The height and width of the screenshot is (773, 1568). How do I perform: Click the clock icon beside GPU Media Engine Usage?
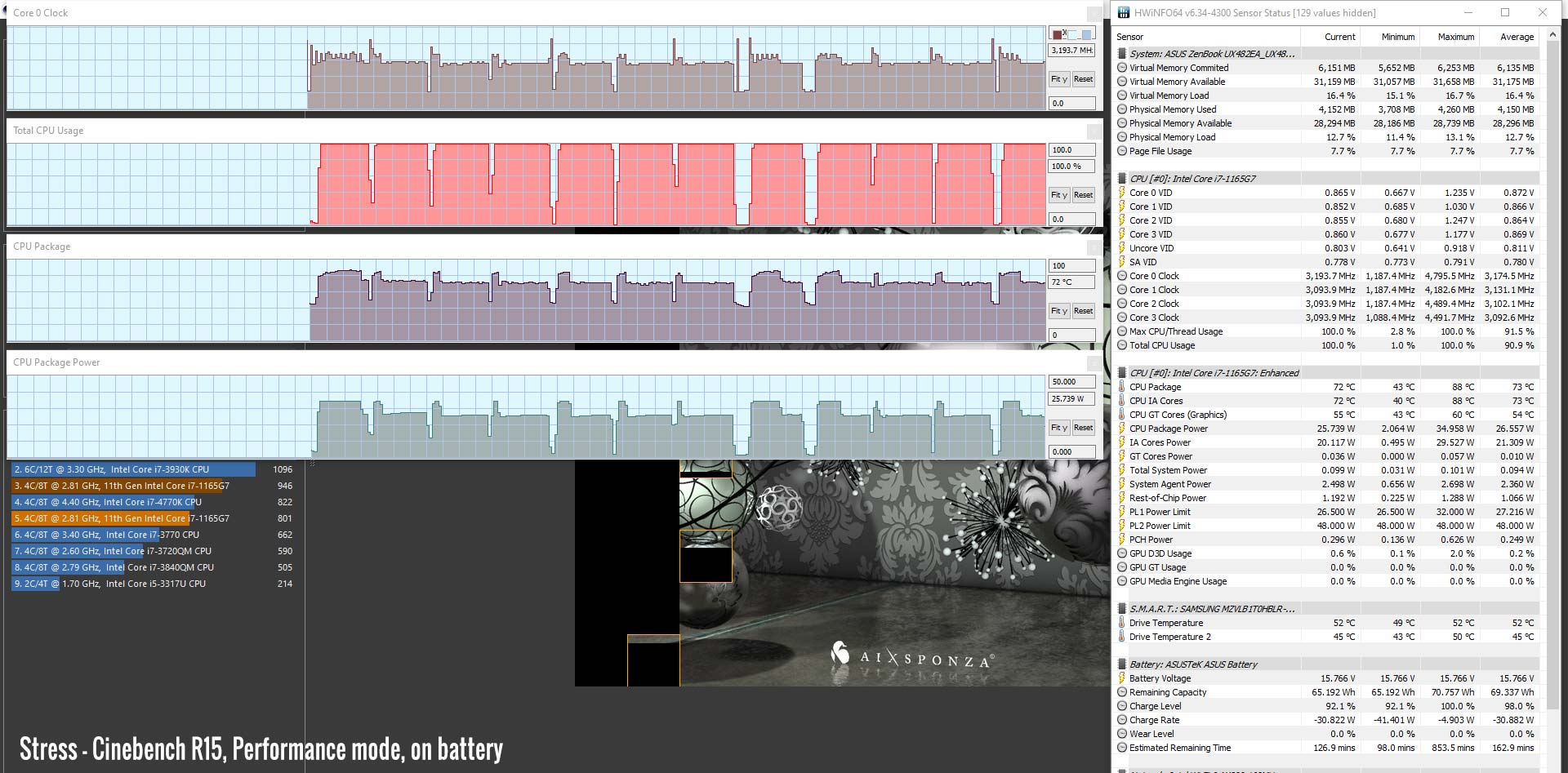[1122, 581]
